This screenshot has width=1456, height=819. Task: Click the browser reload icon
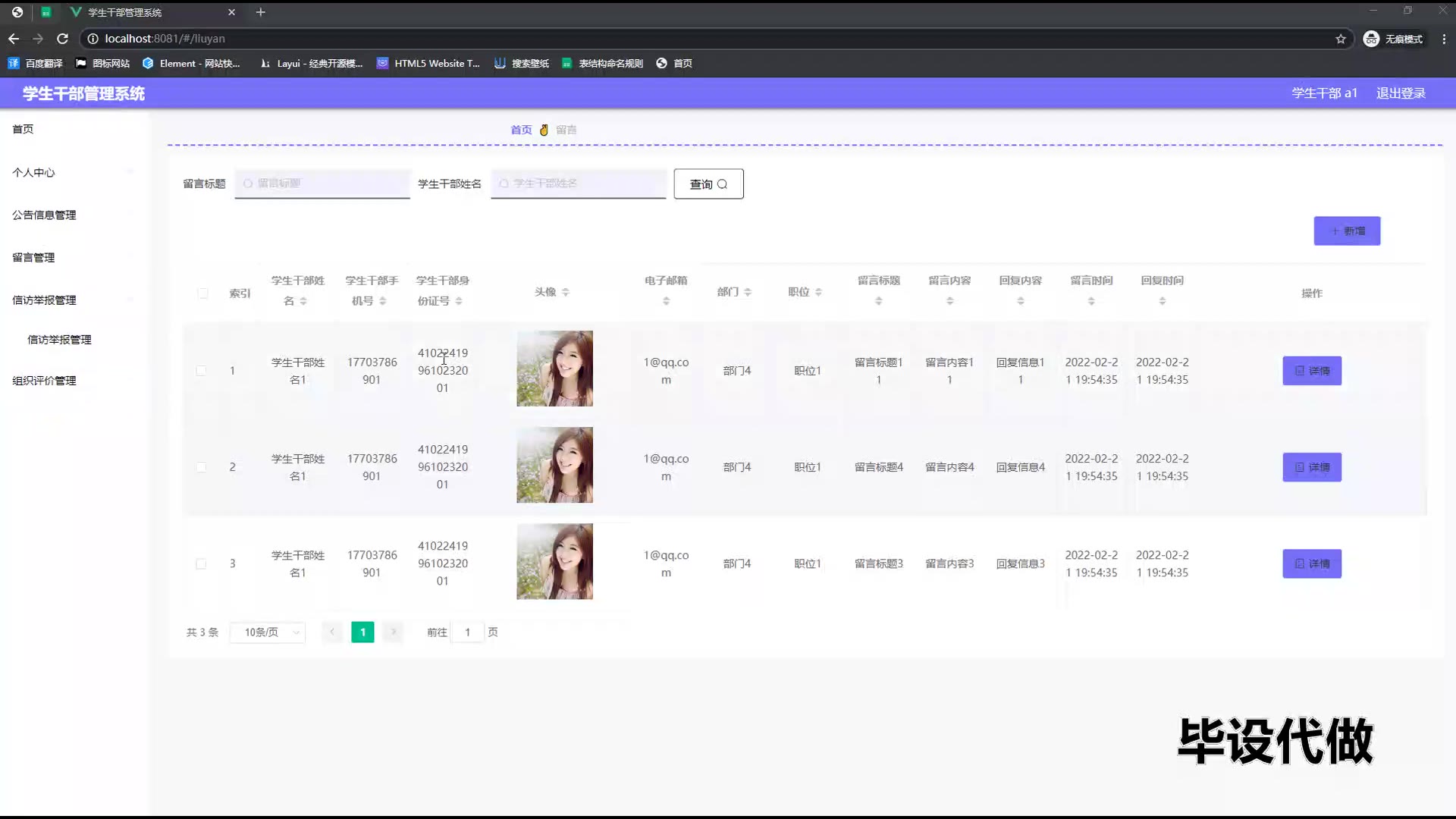point(63,39)
